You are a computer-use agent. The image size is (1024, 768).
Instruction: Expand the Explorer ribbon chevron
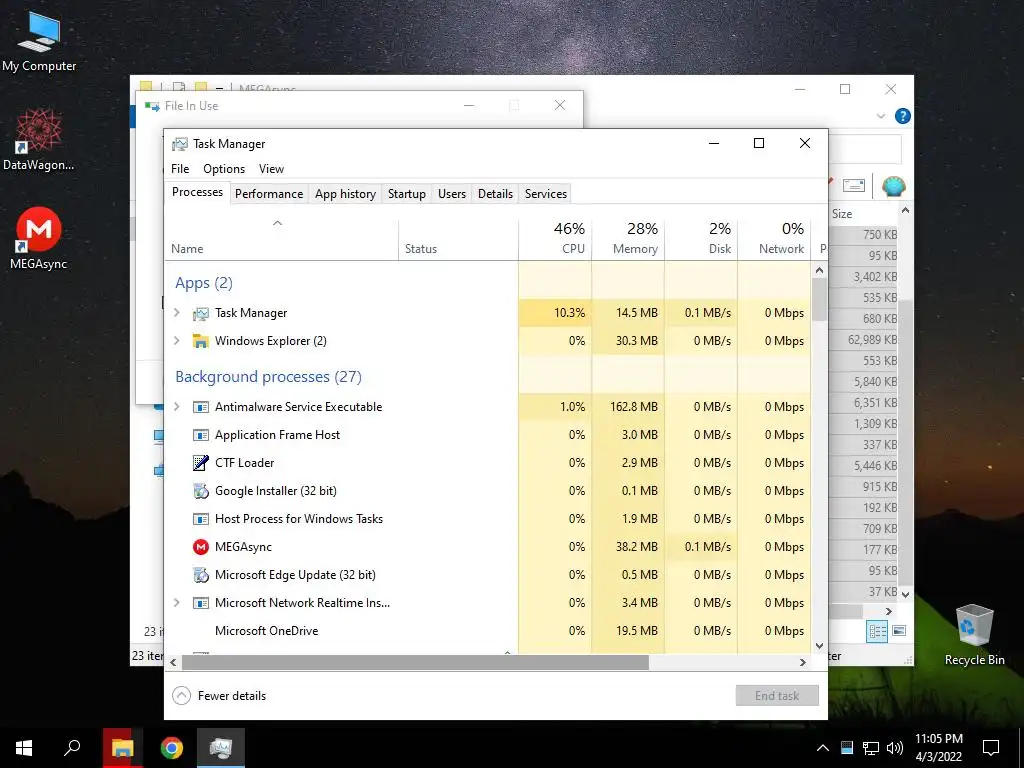(x=881, y=116)
